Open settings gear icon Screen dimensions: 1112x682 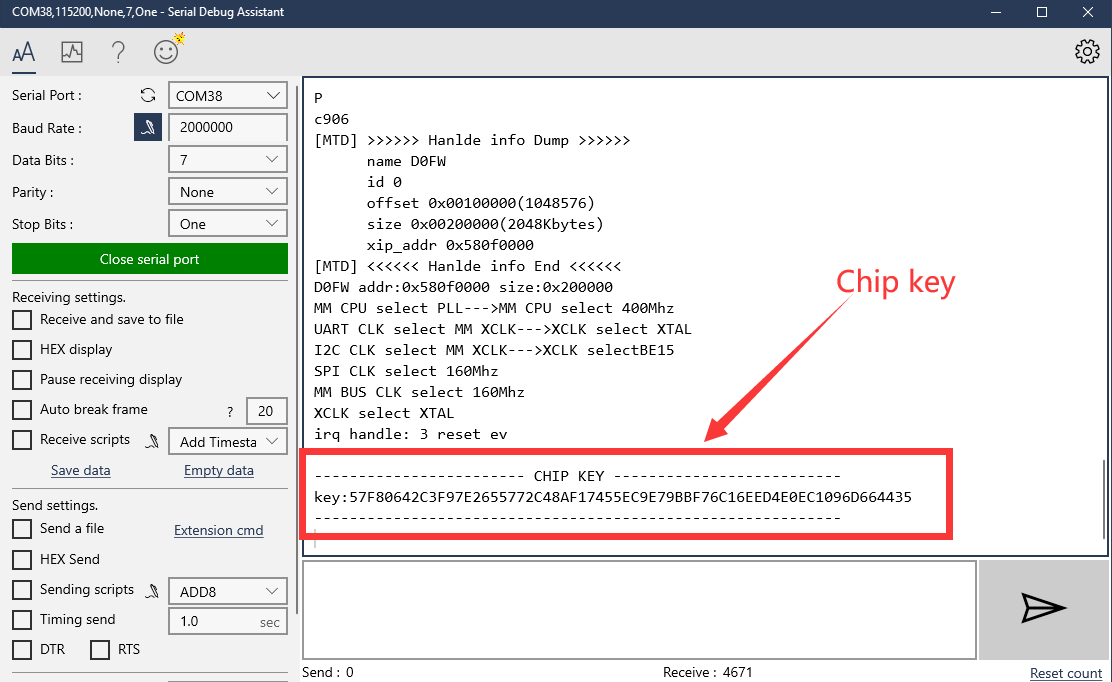click(1087, 51)
